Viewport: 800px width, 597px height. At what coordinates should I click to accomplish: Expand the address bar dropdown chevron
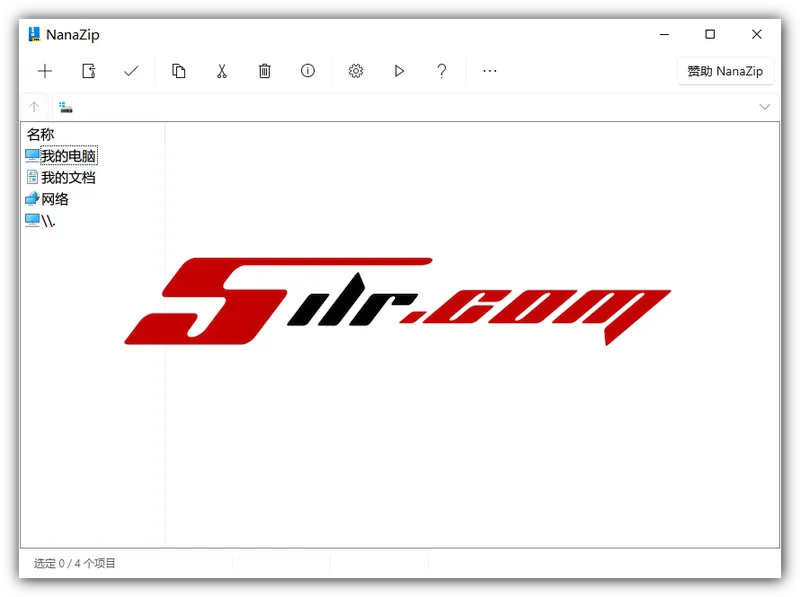[764, 107]
